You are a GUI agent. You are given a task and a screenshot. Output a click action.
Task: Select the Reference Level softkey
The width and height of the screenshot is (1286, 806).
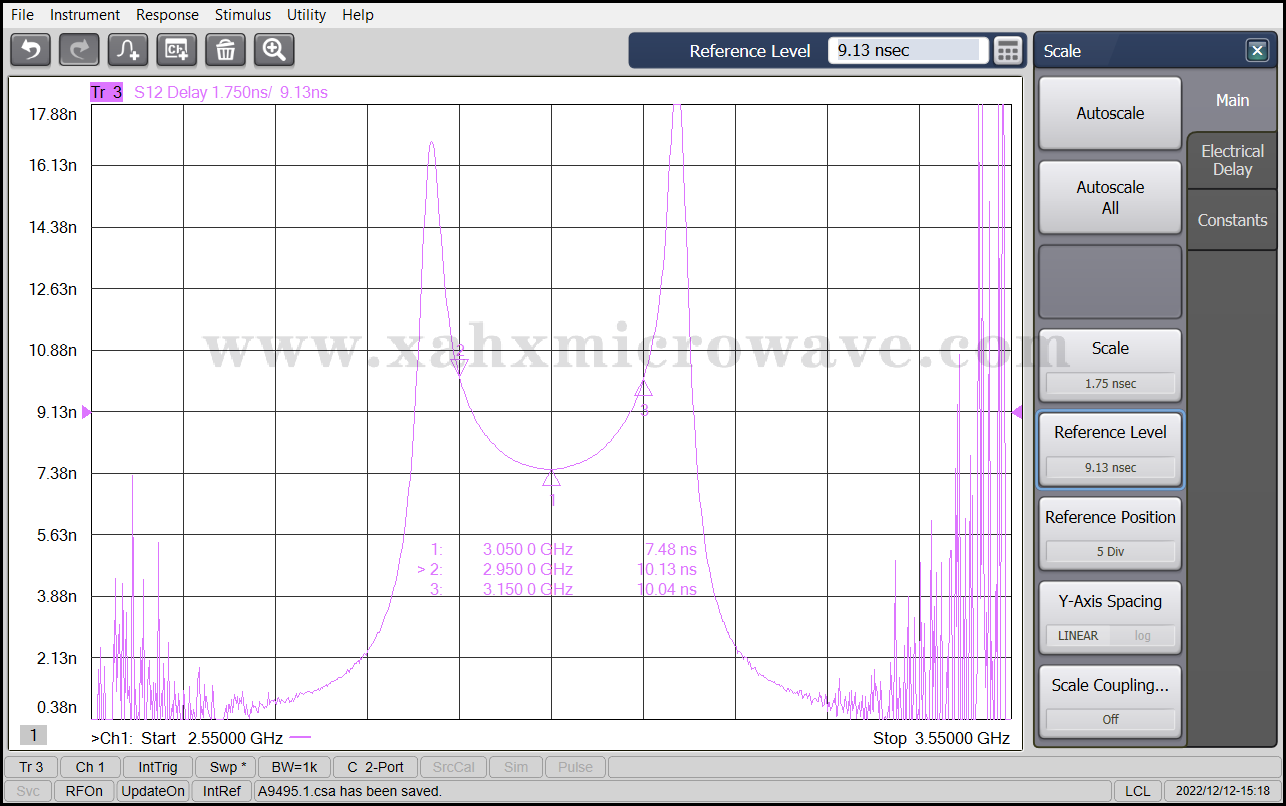click(x=1110, y=449)
